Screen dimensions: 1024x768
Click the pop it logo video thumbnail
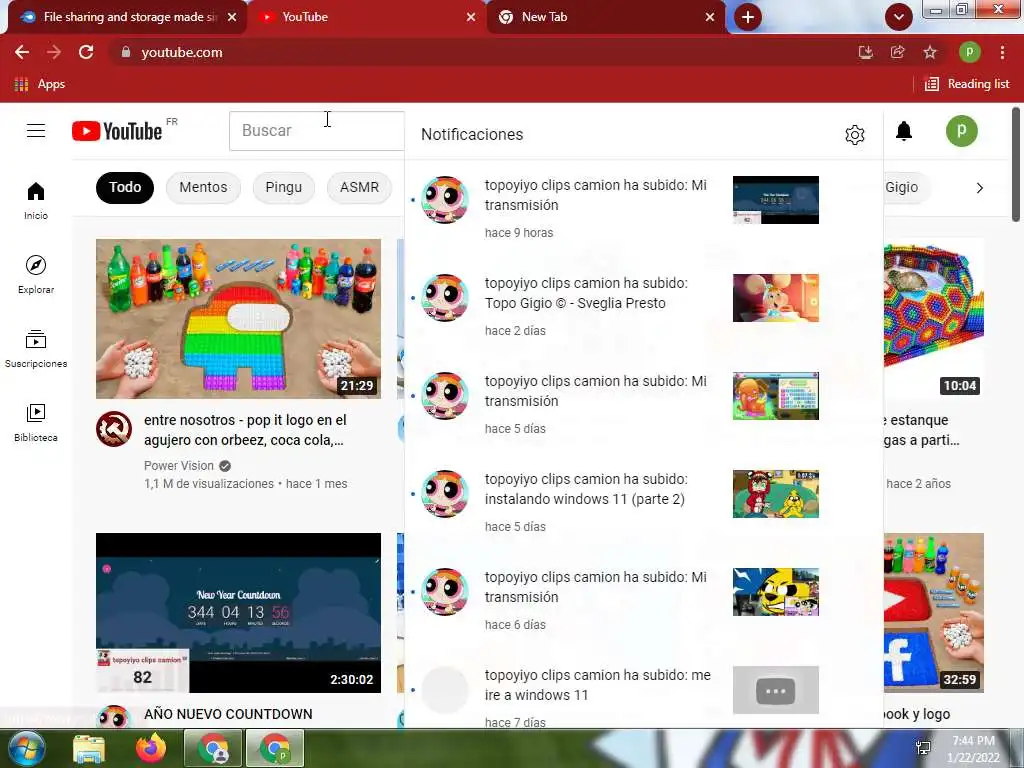(x=238, y=319)
